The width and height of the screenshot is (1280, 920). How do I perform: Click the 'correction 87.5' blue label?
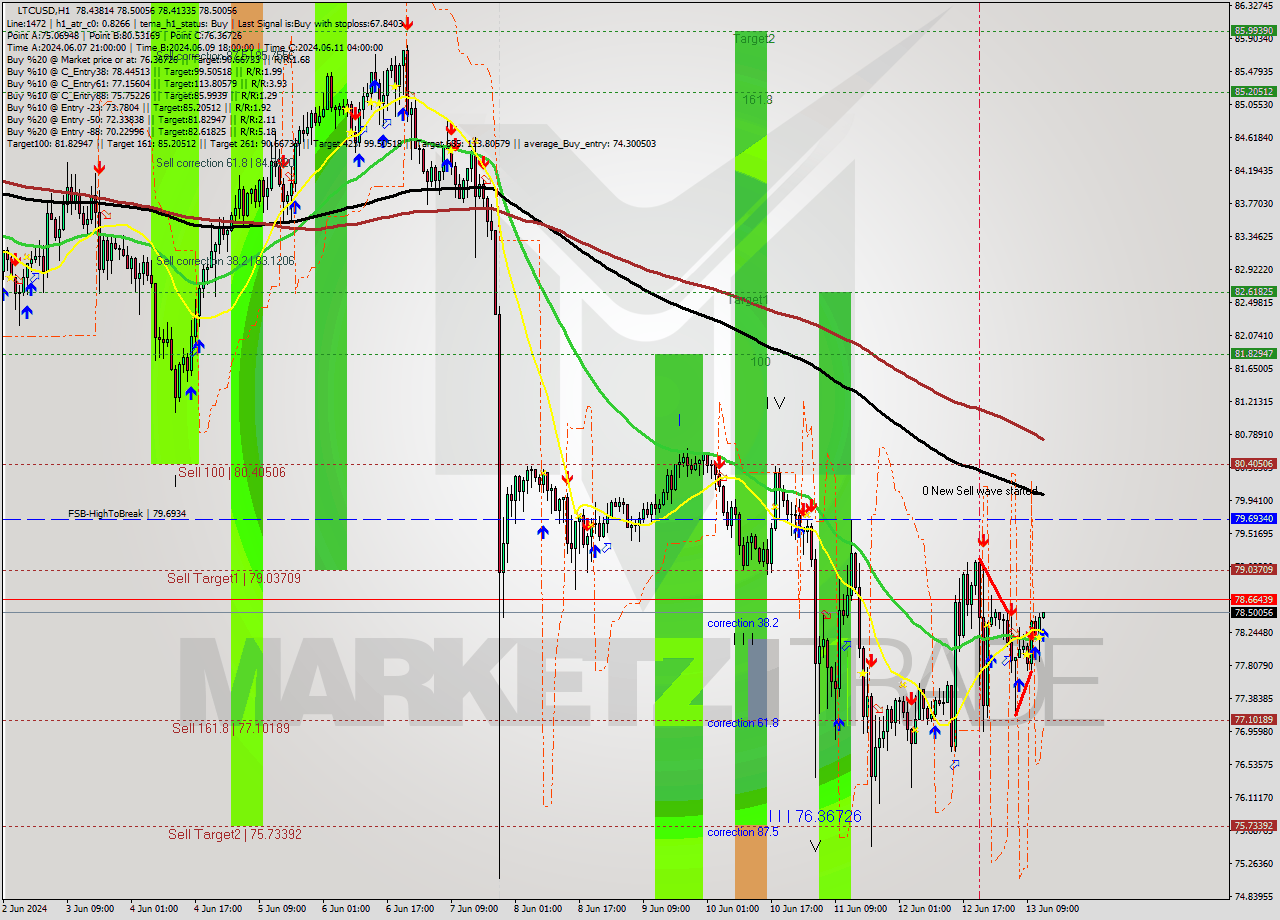[743, 831]
